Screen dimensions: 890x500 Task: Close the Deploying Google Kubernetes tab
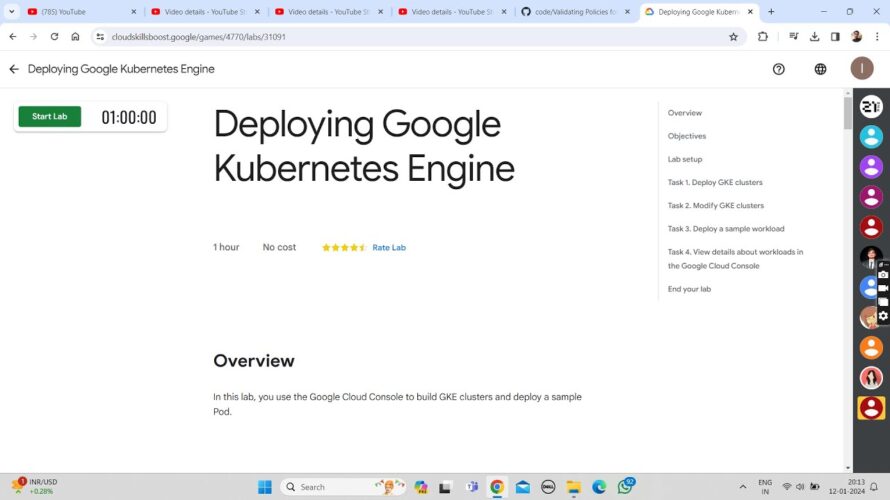(x=750, y=11)
